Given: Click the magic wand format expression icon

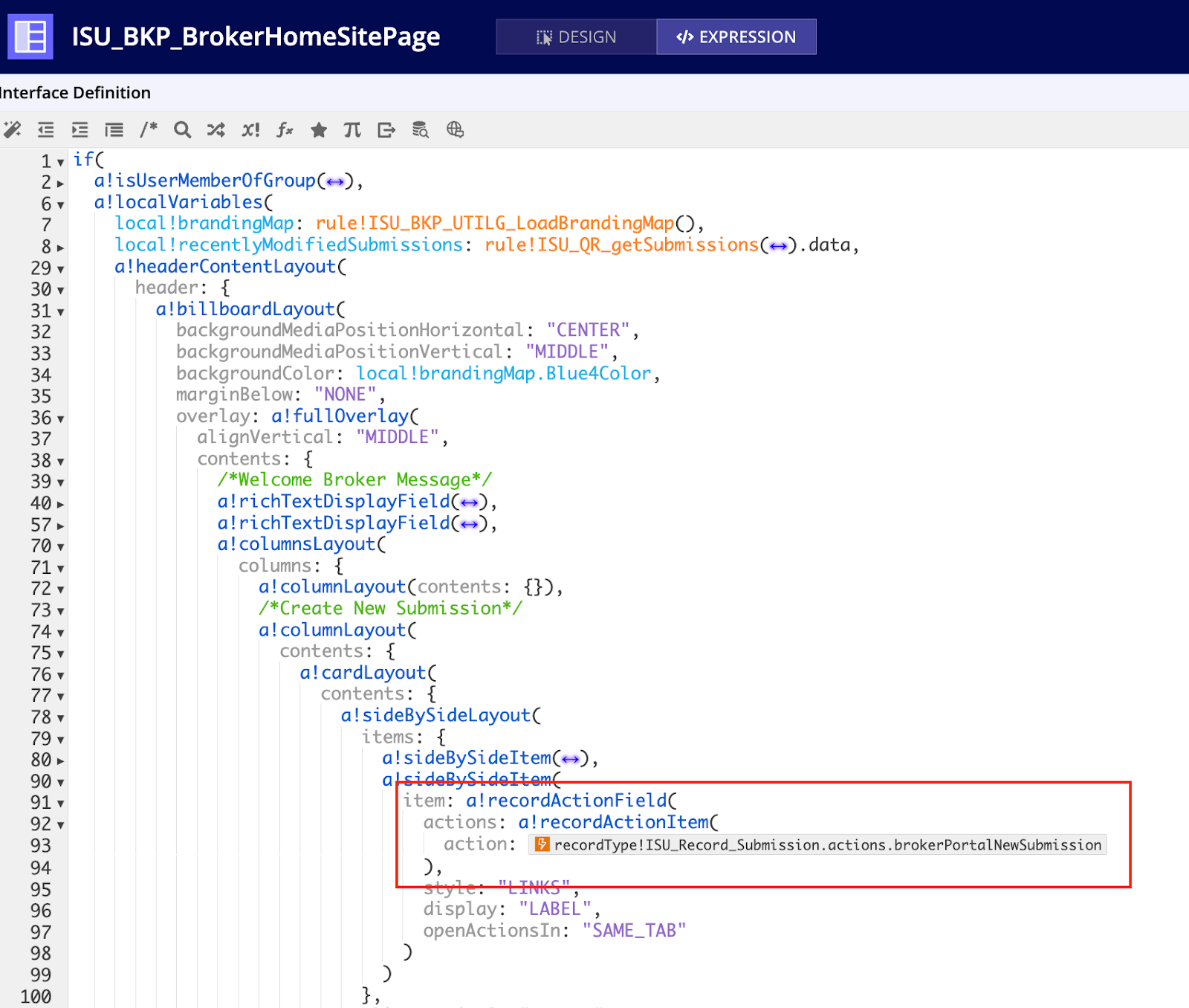Looking at the screenshot, I should tap(13, 130).
